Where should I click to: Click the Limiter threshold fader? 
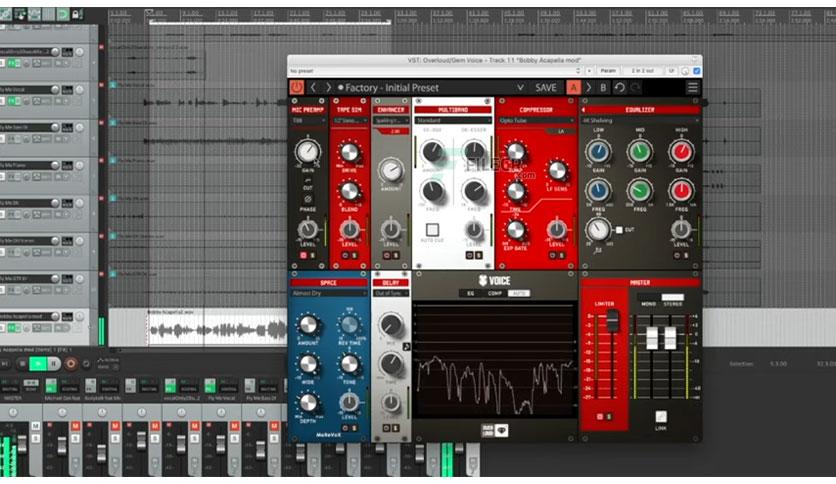(x=613, y=320)
